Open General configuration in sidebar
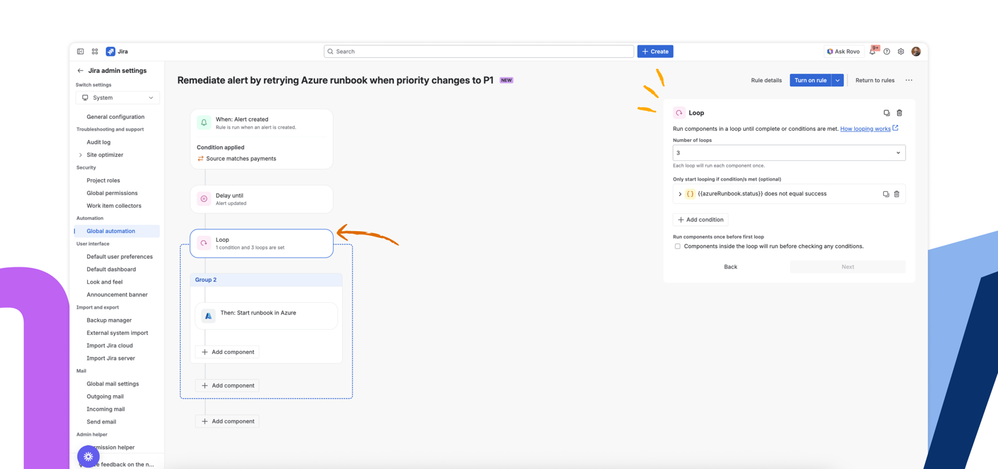Viewport: 998px width, 469px height. 115,116
